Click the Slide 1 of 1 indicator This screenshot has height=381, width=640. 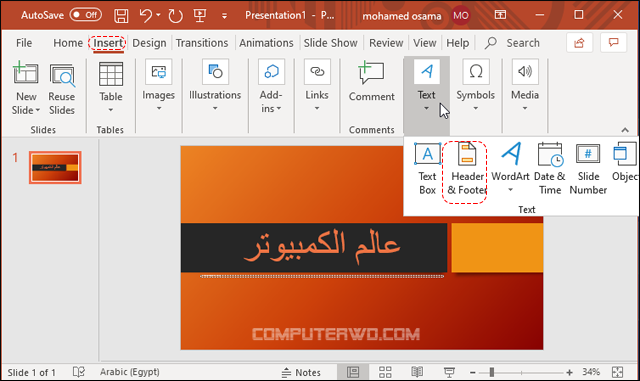tap(31, 372)
